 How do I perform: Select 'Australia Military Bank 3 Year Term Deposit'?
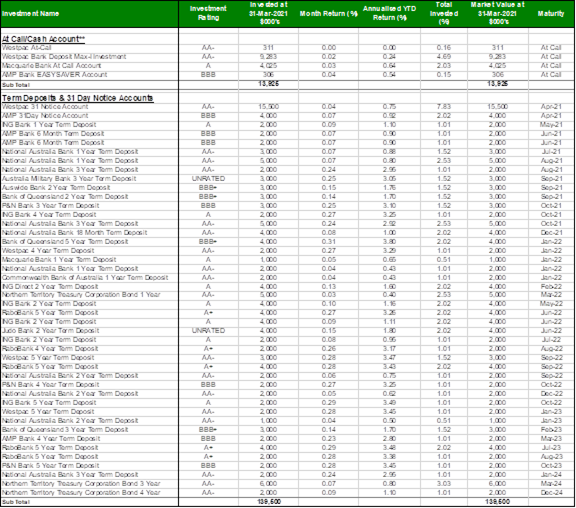pyautogui.click(x=69, y=179)
